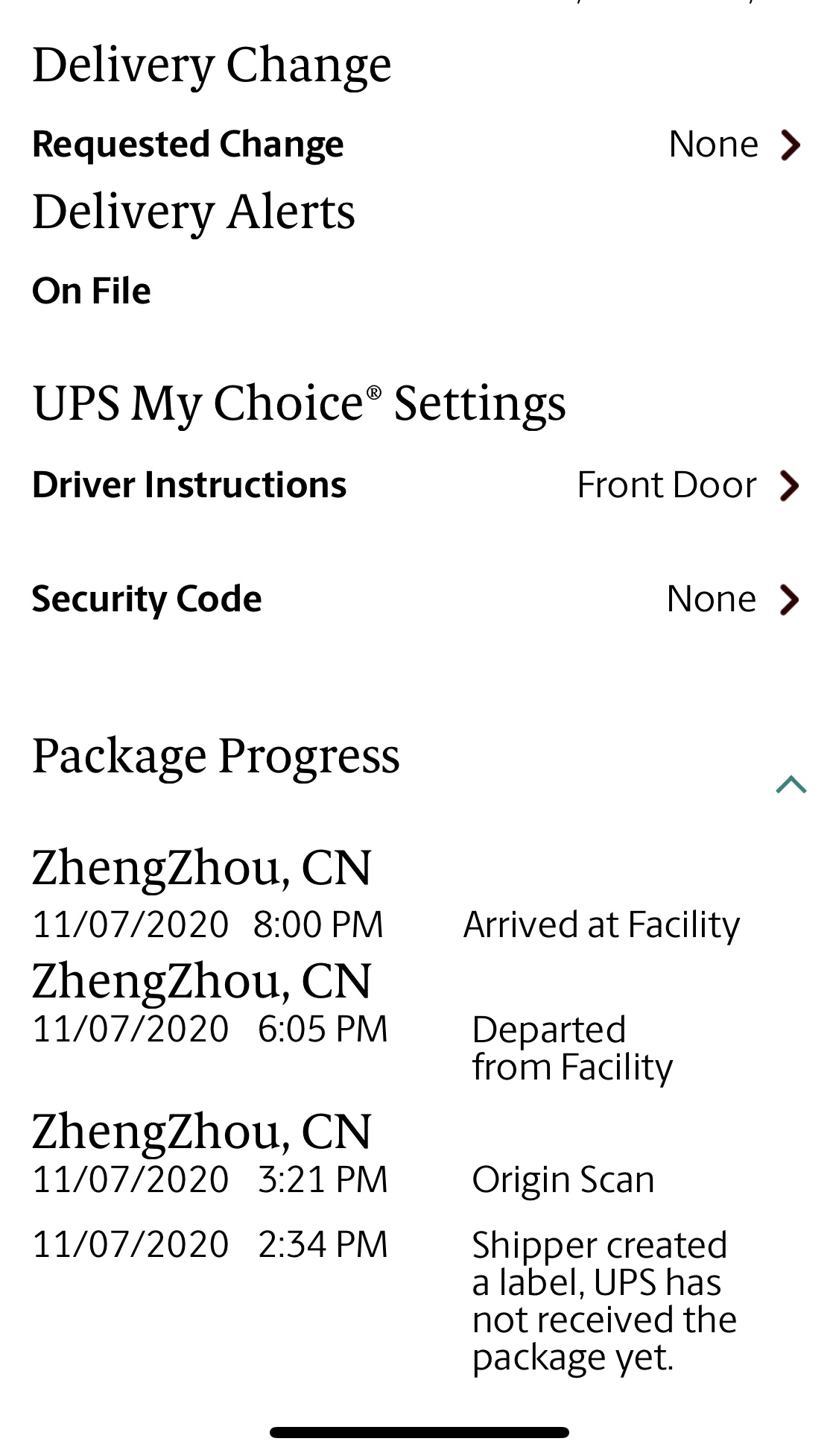Tap the Requested Change 'None' value
Screen dimensions: 833x1456
tap(713, 145)
